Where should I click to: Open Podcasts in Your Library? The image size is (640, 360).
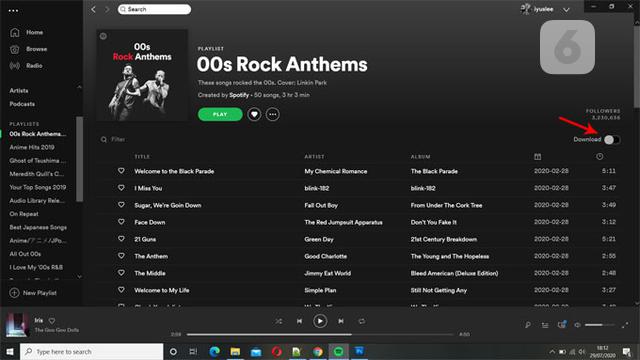coord(22,104)
